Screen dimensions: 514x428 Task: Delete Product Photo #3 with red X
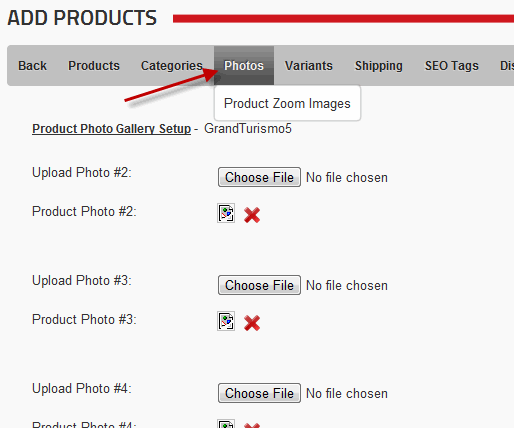click(x=252, y=323)
